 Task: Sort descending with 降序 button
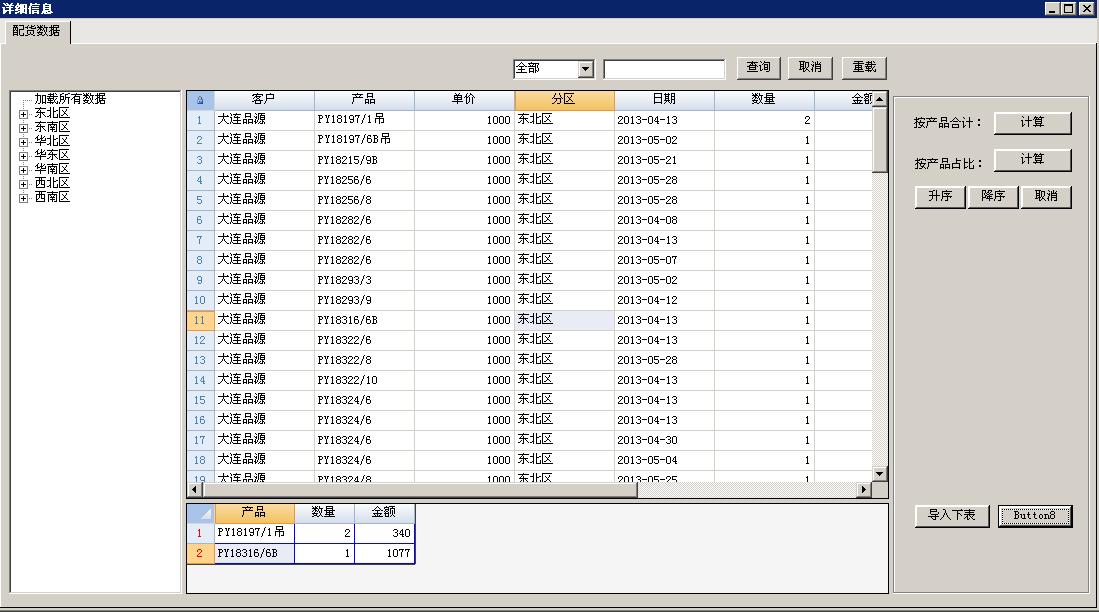pos(993,197)
